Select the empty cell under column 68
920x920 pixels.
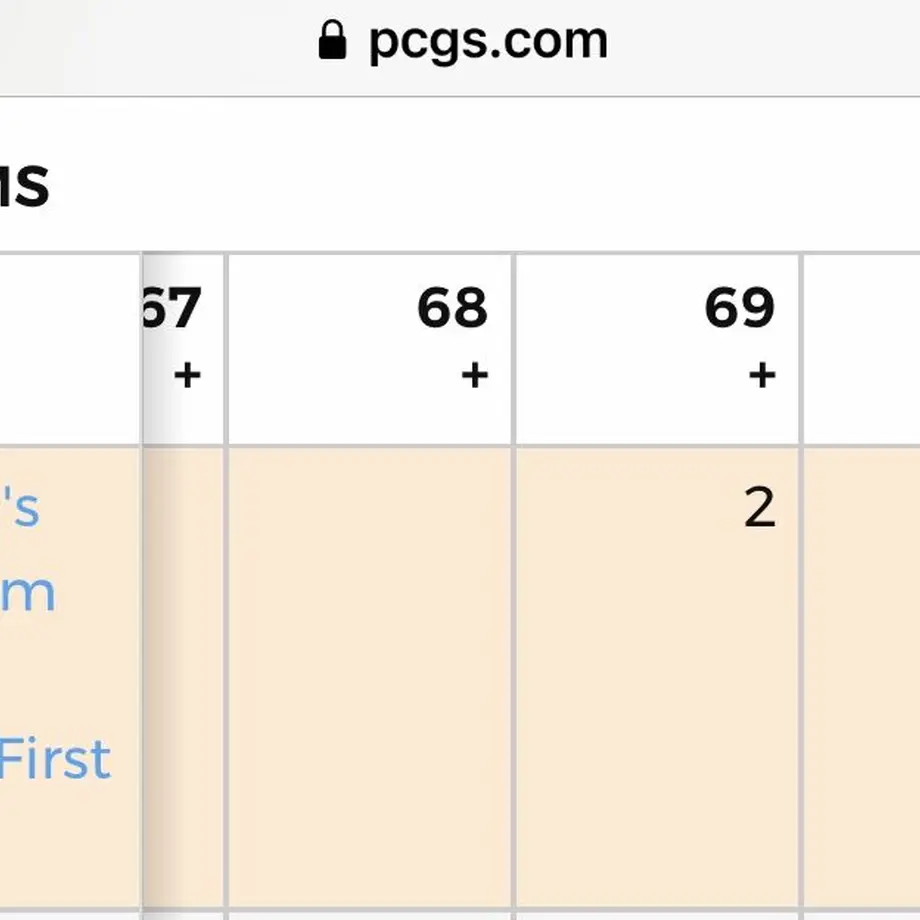(370, 678)
